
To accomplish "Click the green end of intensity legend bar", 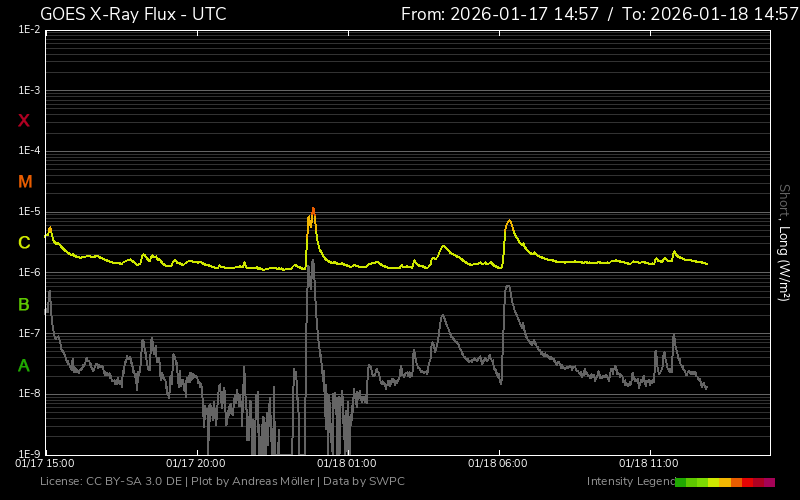I will pyautogui.click(x=682, y=482).
